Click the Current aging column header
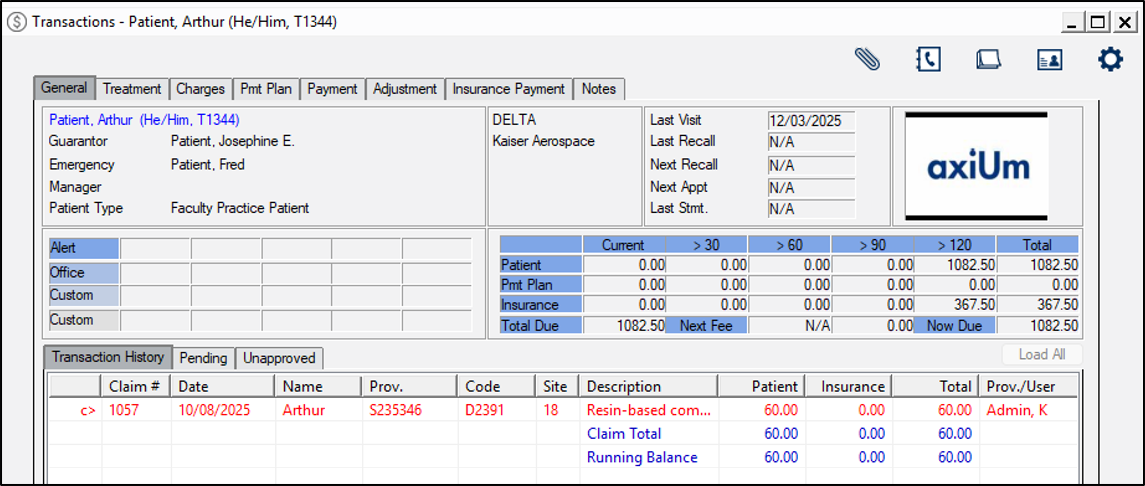Image resolution: width=1145 pixels, height=486 pixels. click(623, 245)
